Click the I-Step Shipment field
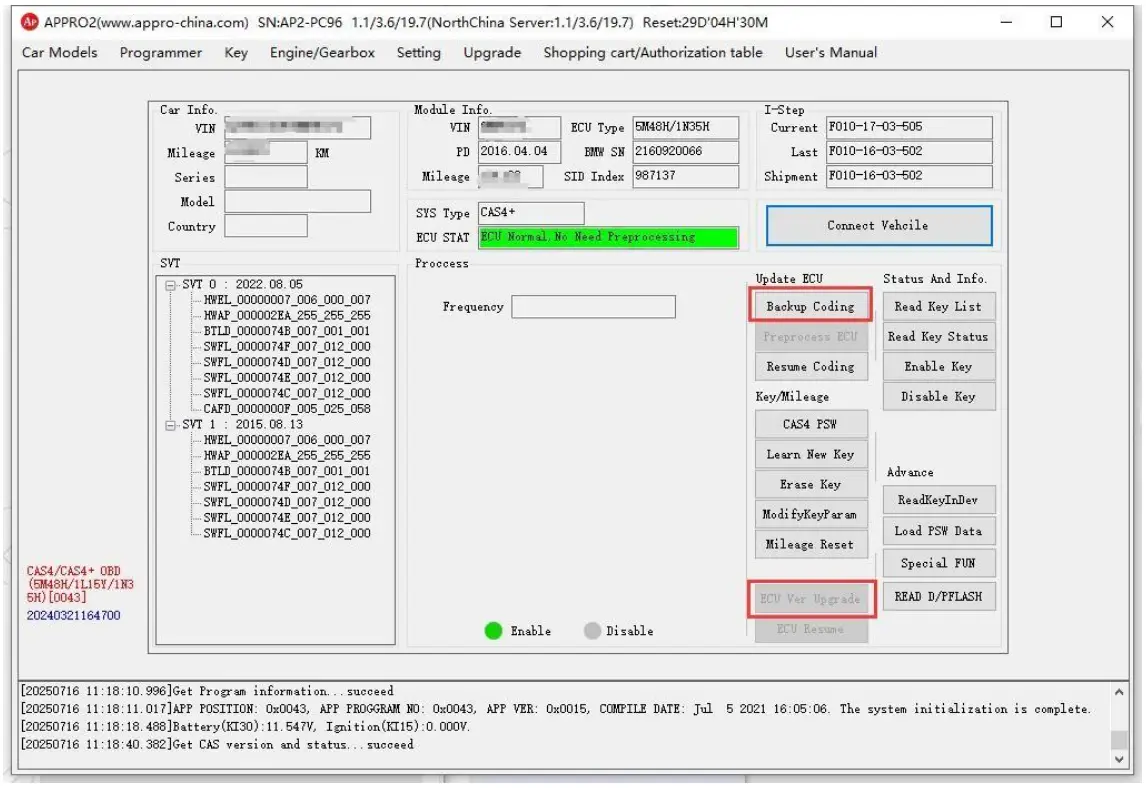 coord(909,176)
